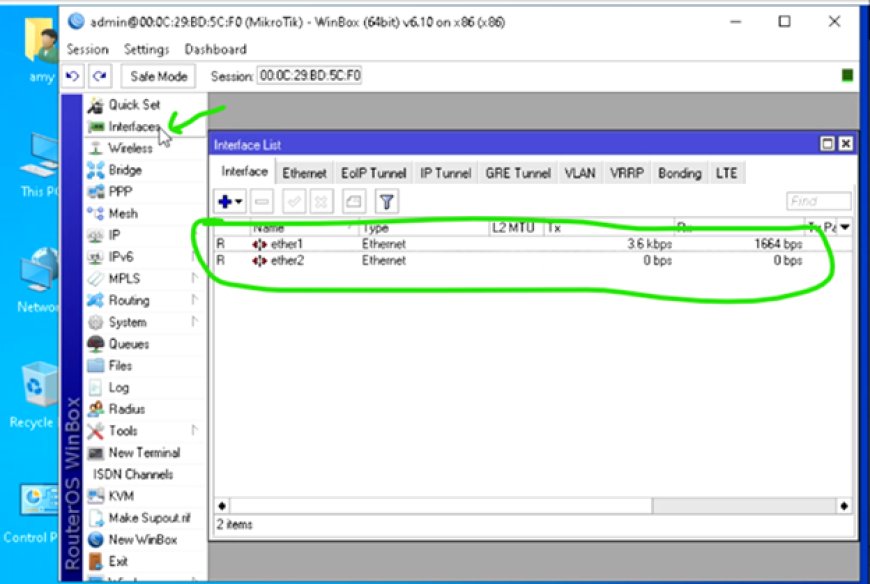The width and height of the screenshot is (870, 584).
Task: Switch to the EoIP Tunnel tab
Action: point(373,173)
